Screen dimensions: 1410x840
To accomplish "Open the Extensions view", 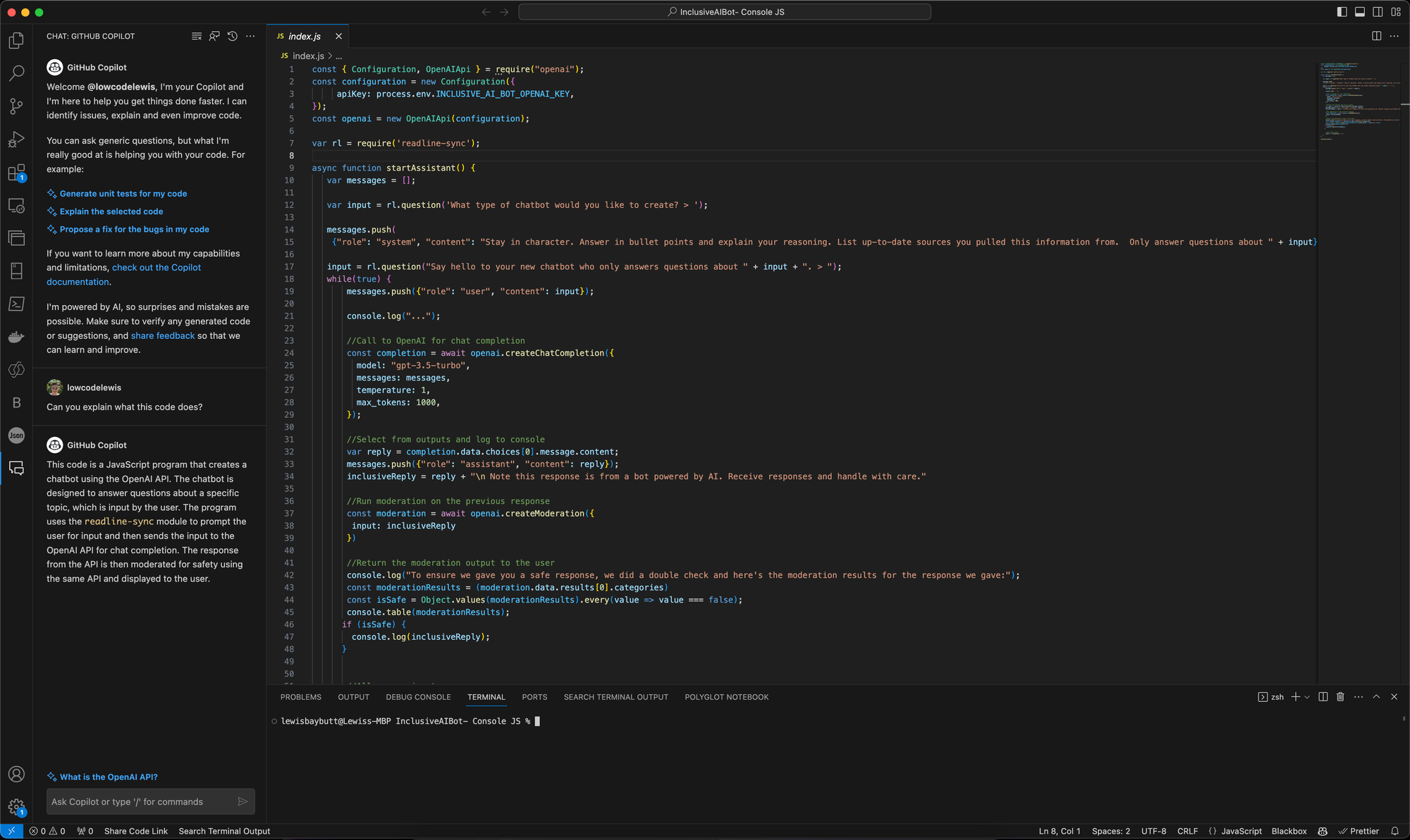I will pos(16,173).
